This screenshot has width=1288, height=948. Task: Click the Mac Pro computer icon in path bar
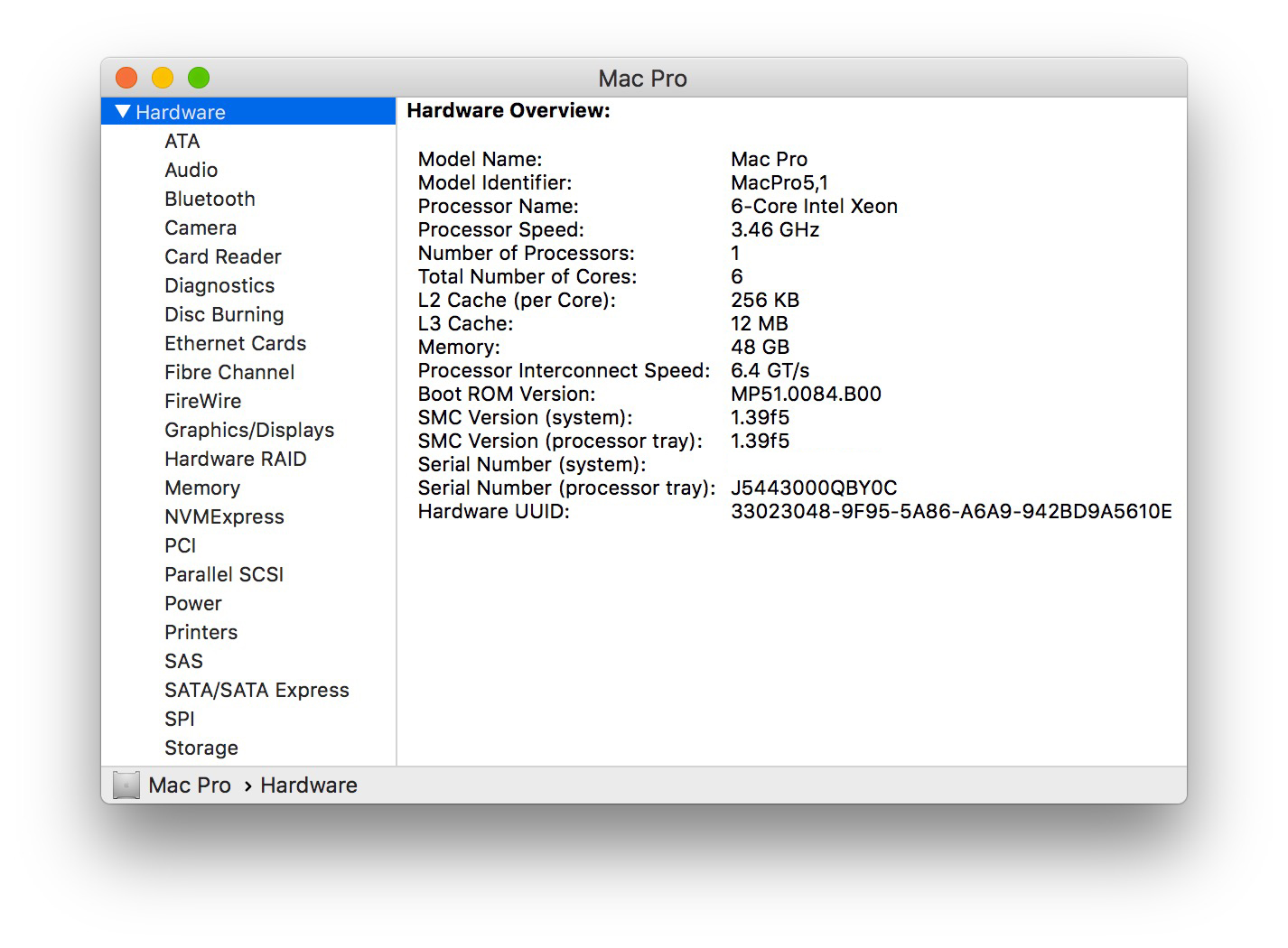click(126, 785)
